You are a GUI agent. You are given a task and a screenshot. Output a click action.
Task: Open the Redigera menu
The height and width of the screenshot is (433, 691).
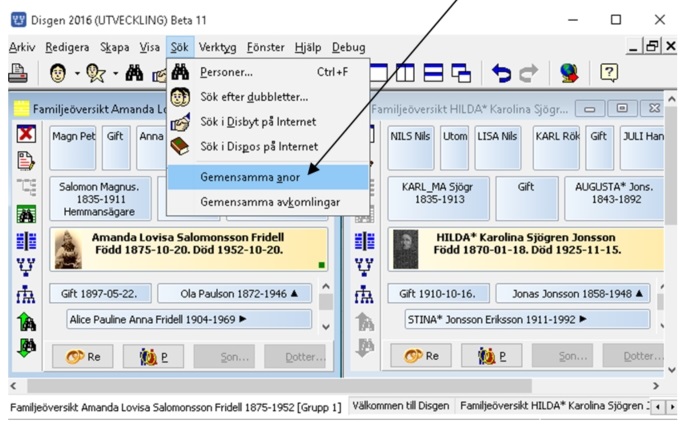pos(67,47)
